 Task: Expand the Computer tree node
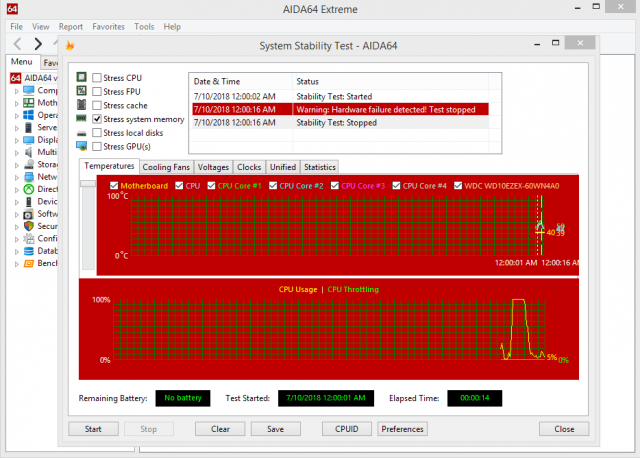click(x=17, y=90)
